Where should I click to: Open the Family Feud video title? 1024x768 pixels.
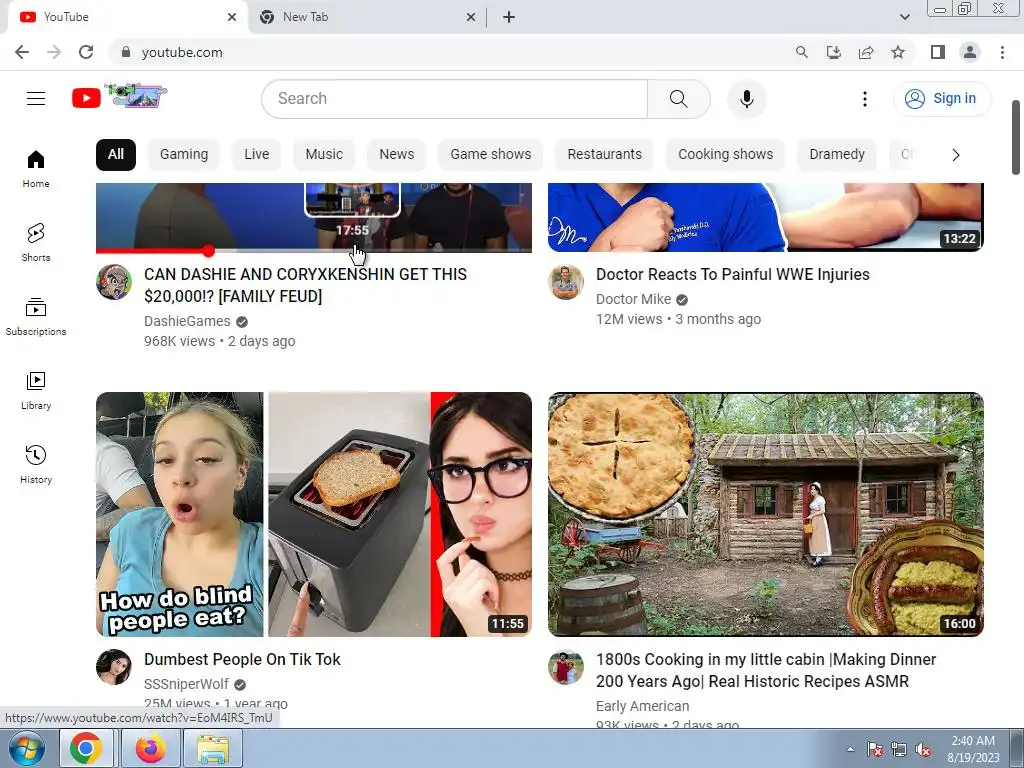(x=305, y=285)
